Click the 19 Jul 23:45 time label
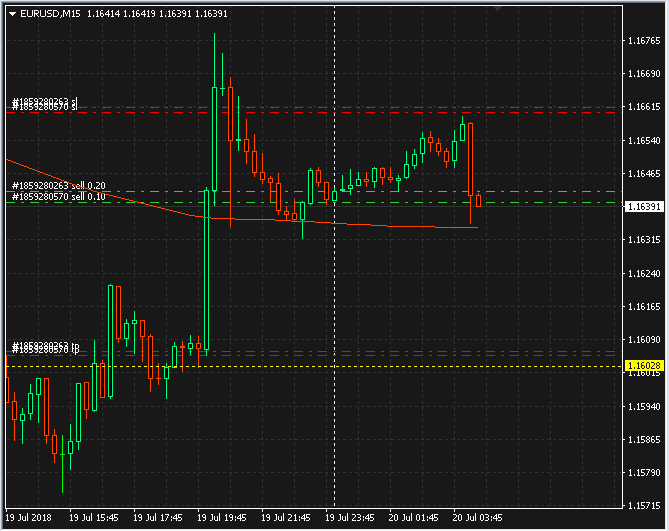Screen dimensions: 669x531 pos(349,518)
